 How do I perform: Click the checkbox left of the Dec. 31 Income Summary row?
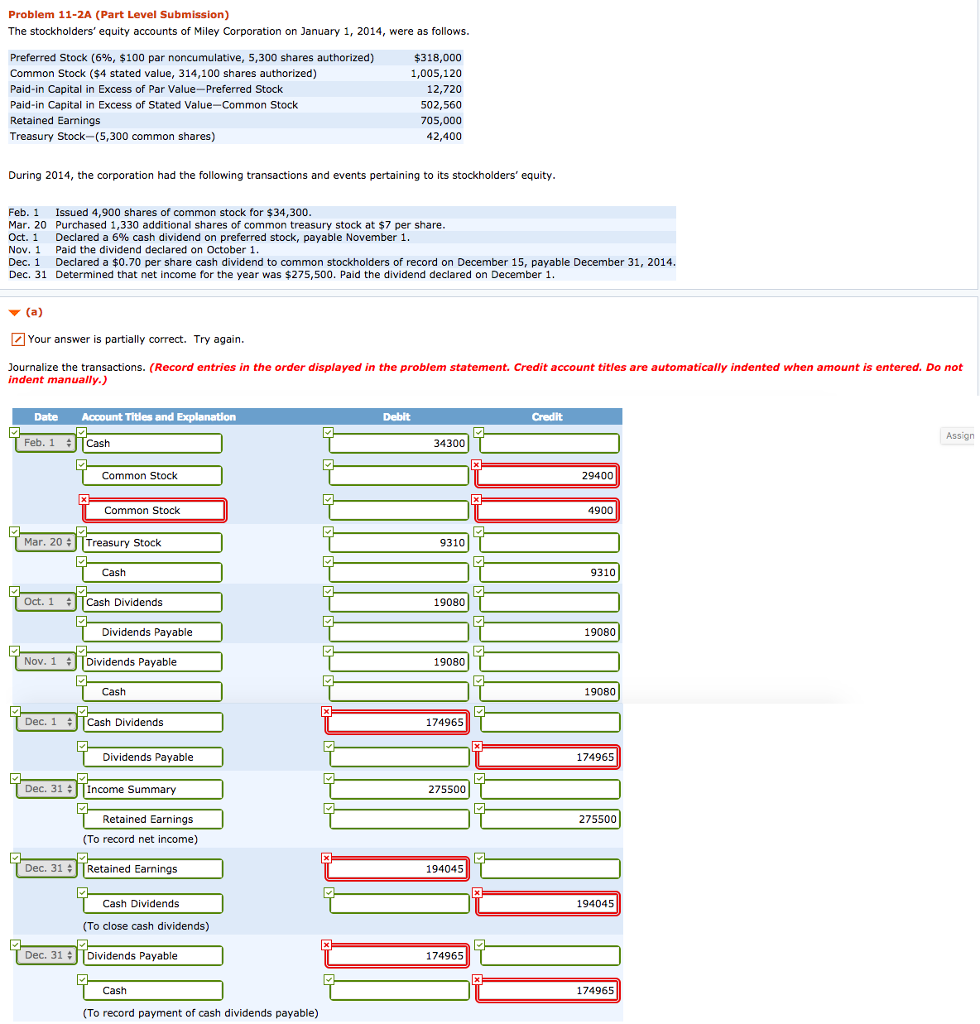click(x=14, y=778)
